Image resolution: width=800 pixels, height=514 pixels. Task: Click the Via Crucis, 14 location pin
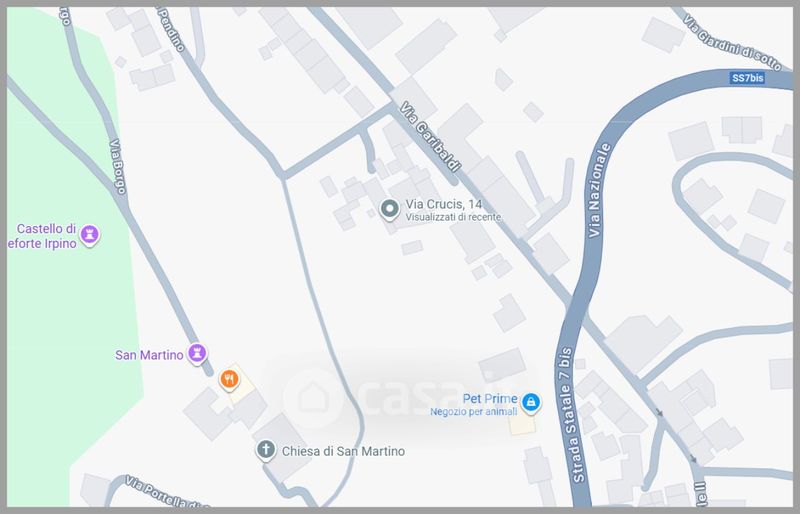pyautogui.click(x=390, y=210)
